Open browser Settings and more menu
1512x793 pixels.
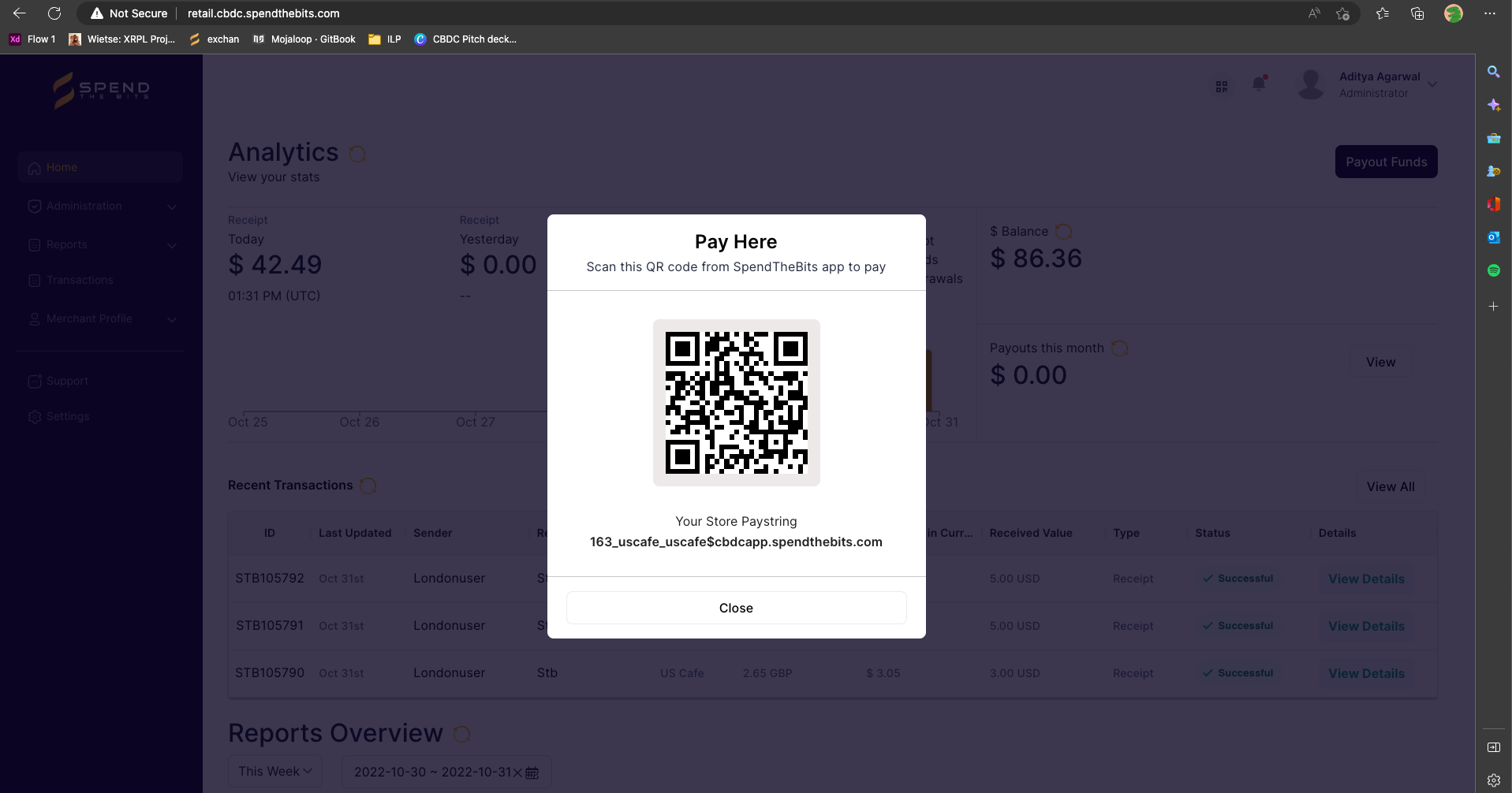click(1490, 13)
